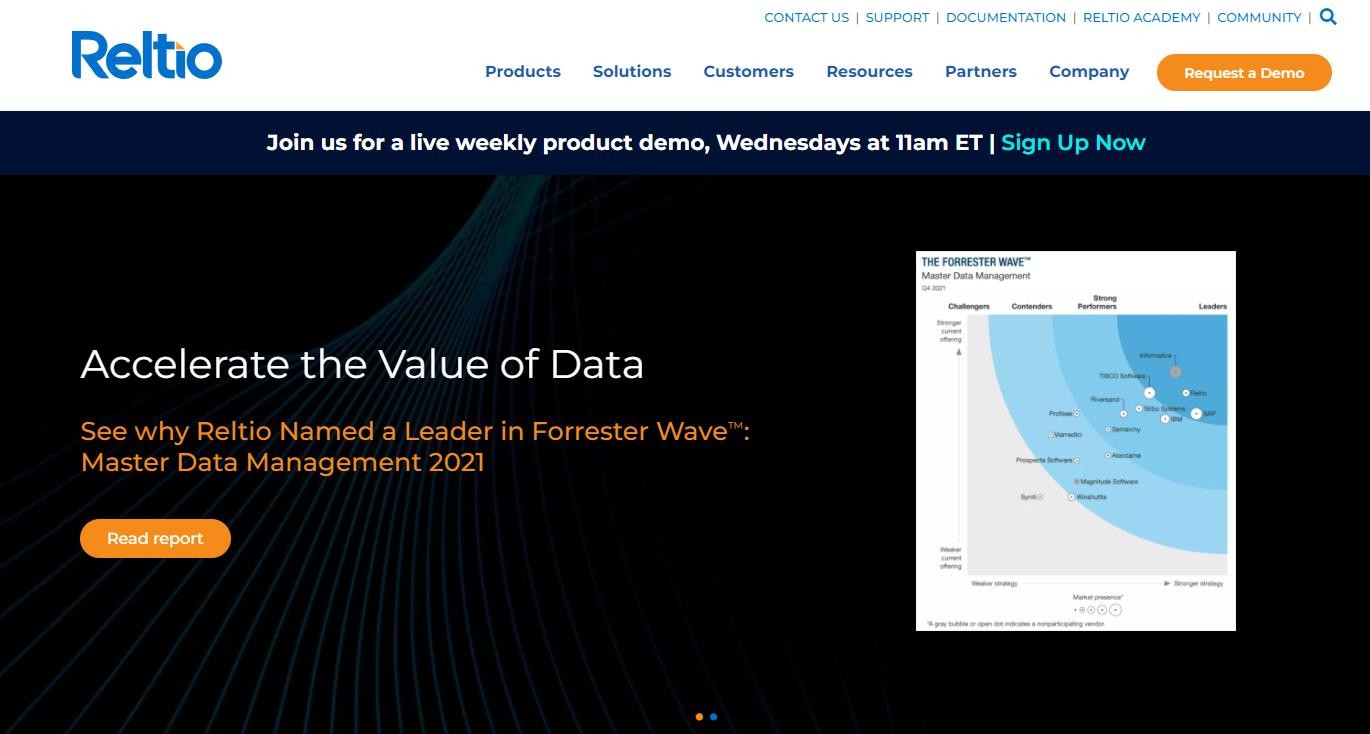The height and width of the screenshot is (734, 1370).
Task: Open the Products menu
Action: pos(522,72)
